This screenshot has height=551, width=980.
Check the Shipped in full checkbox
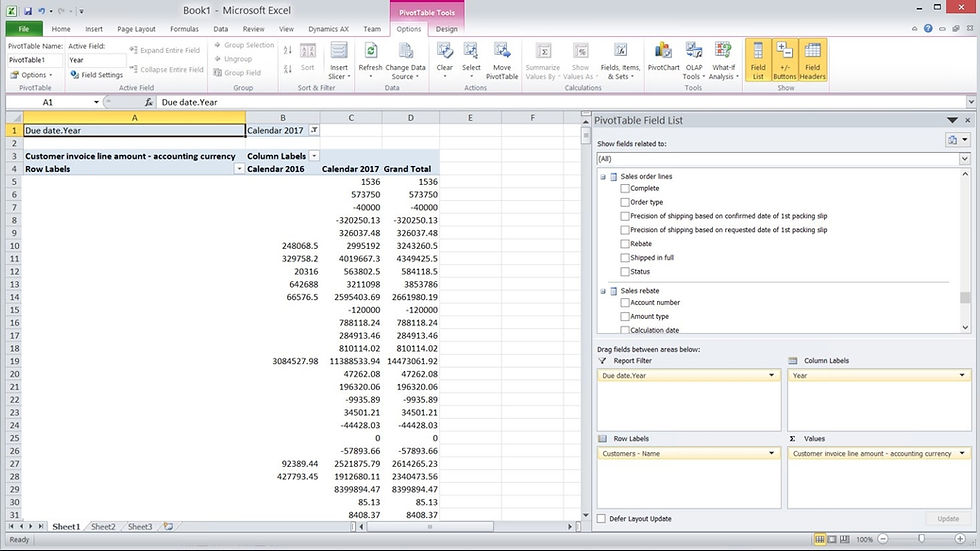(x=624, y=257)
